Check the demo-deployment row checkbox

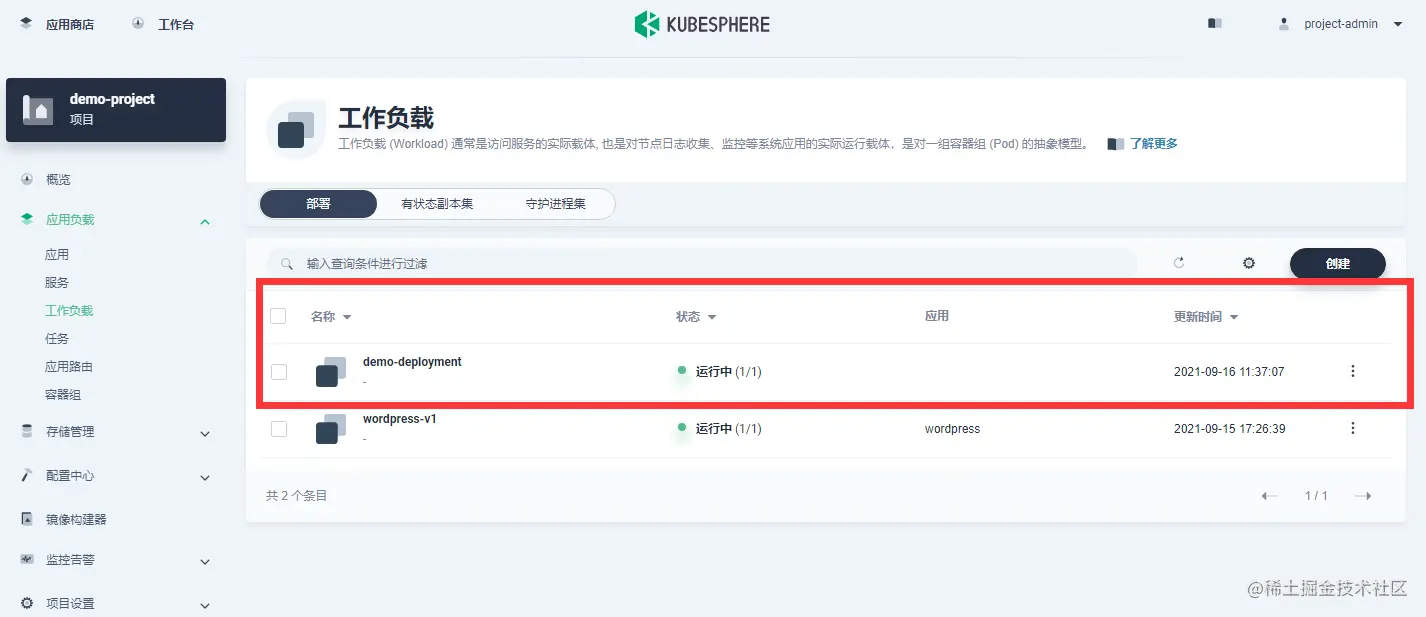278,372
